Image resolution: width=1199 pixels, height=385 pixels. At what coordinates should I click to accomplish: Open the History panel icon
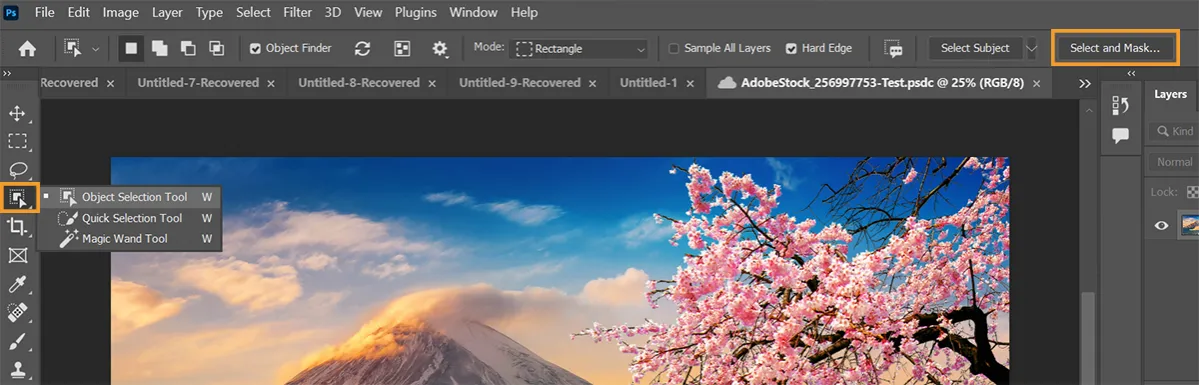tap(1120, 106)
